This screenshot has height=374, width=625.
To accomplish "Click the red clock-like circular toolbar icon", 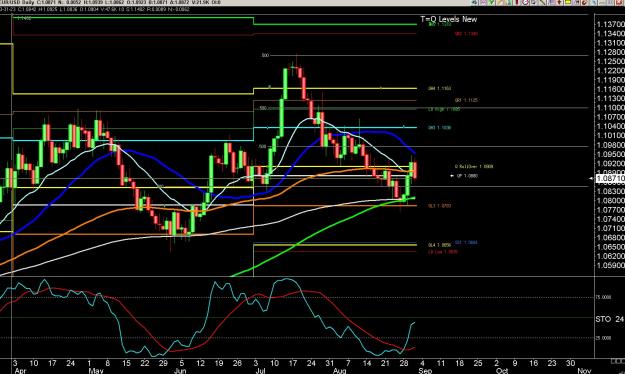I will click(x=525, y=2).
